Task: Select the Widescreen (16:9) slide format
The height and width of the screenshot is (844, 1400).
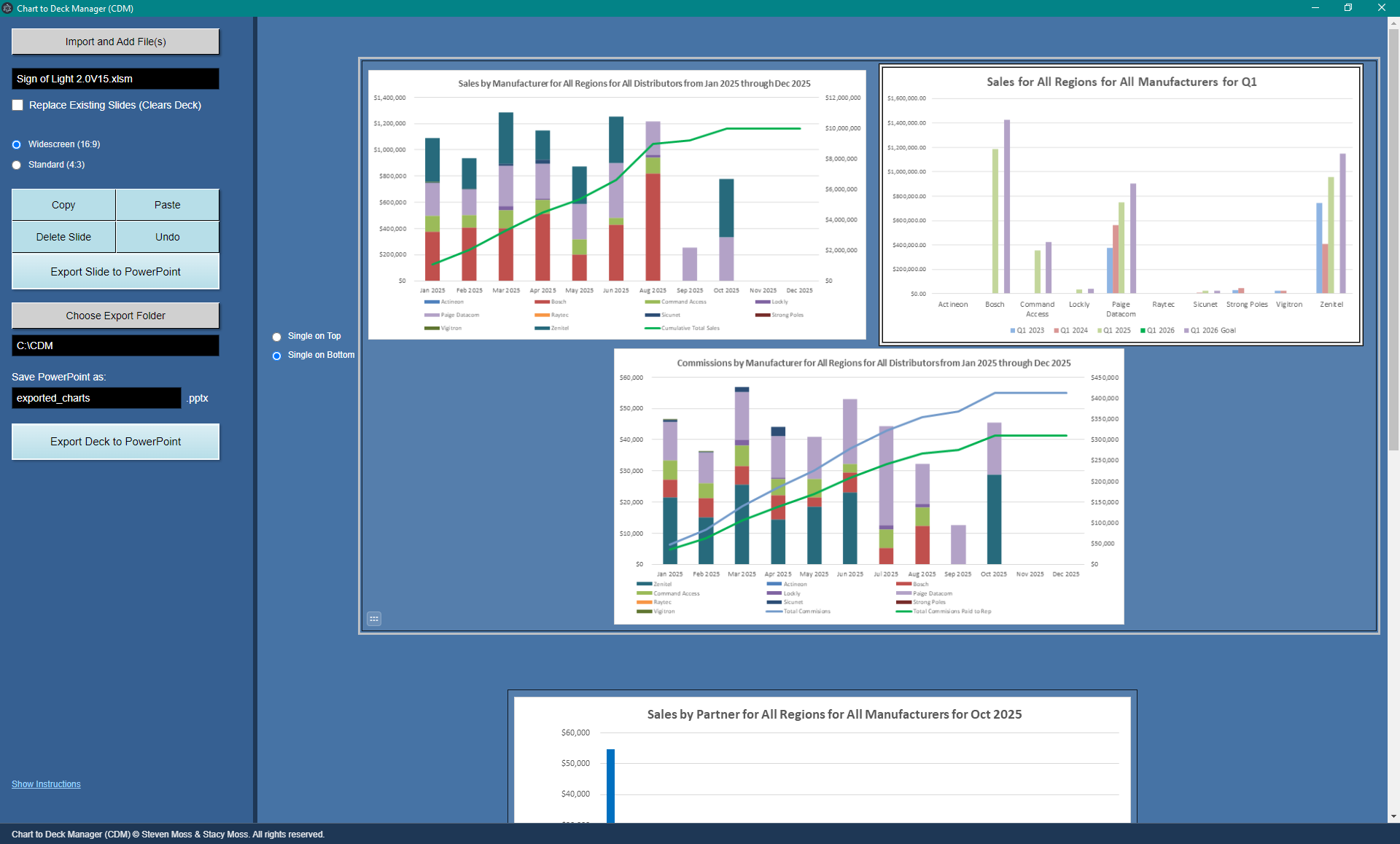Action: click(16, 144)
